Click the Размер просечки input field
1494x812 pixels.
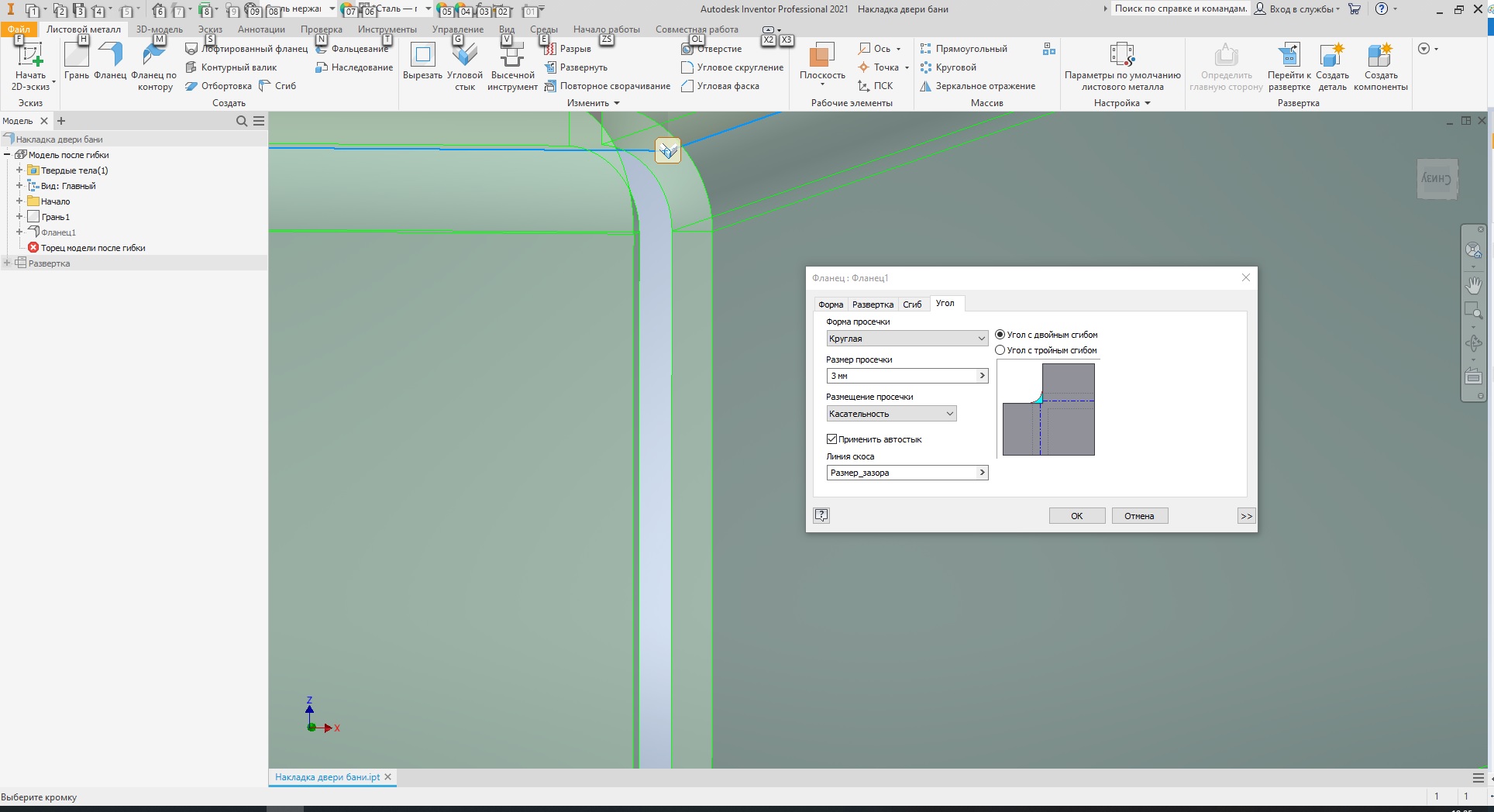[x=901, y=376]
